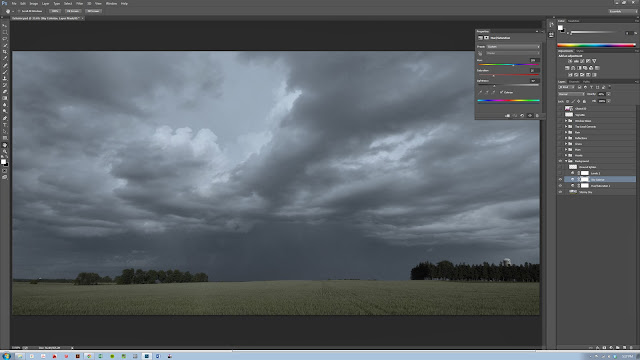Activate the Zoom tool in the toolbar
Screen dimensions: 640x360
pos(4,151)
